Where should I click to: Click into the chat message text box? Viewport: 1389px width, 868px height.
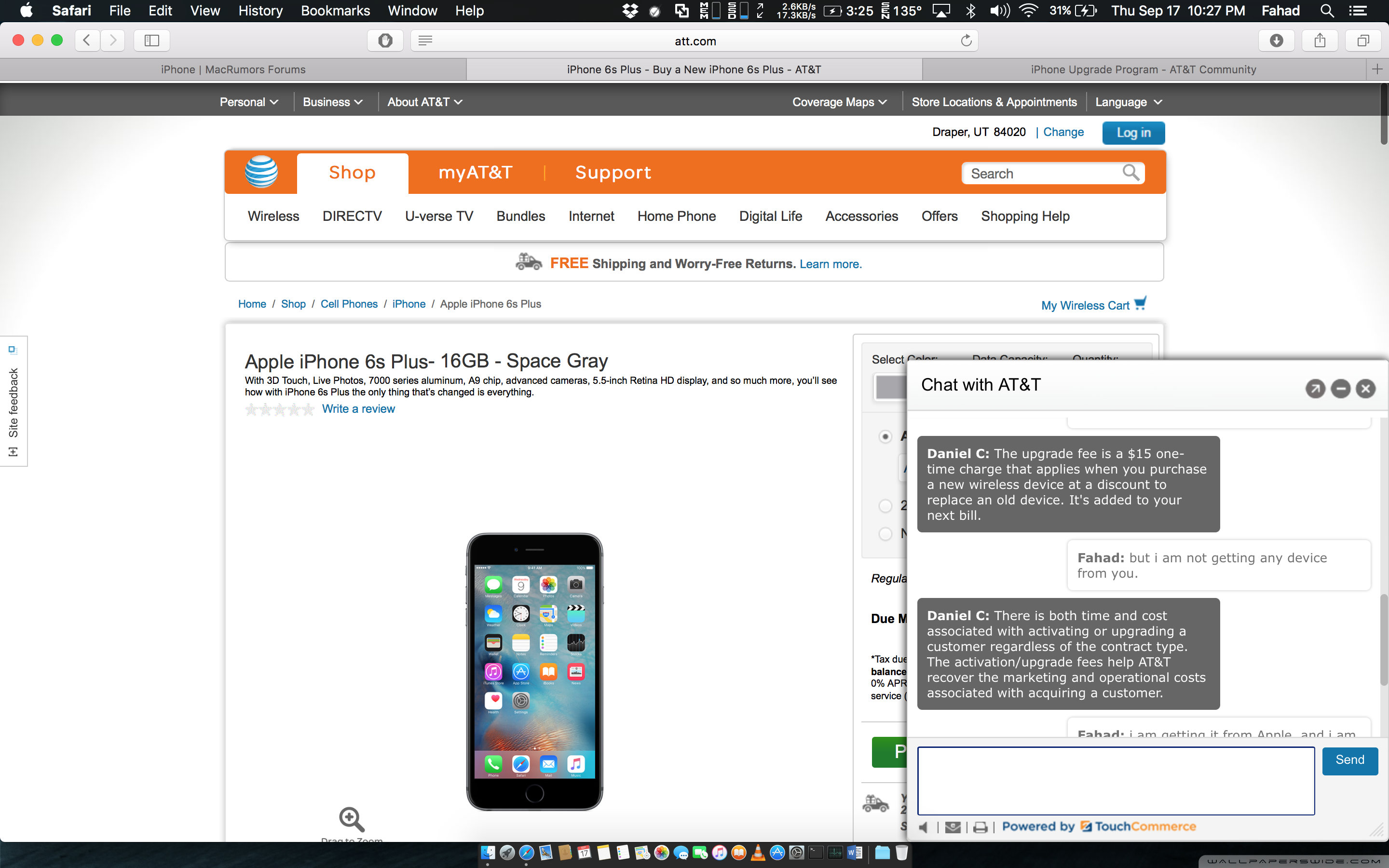1116,781
